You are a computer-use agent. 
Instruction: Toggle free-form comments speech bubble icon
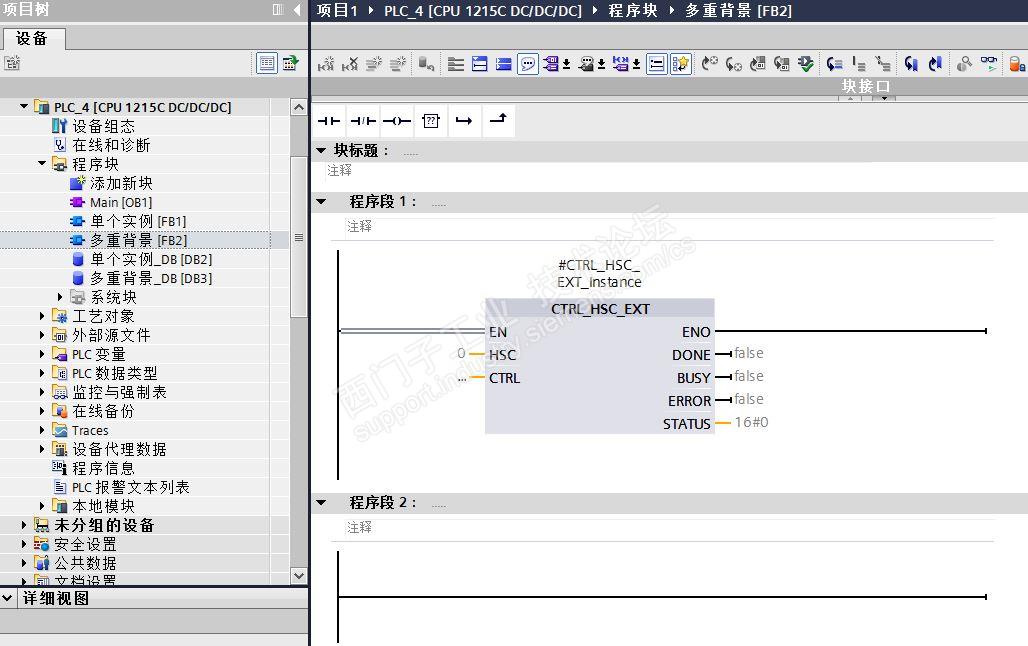pyautogui.click(x=527, y=64)
